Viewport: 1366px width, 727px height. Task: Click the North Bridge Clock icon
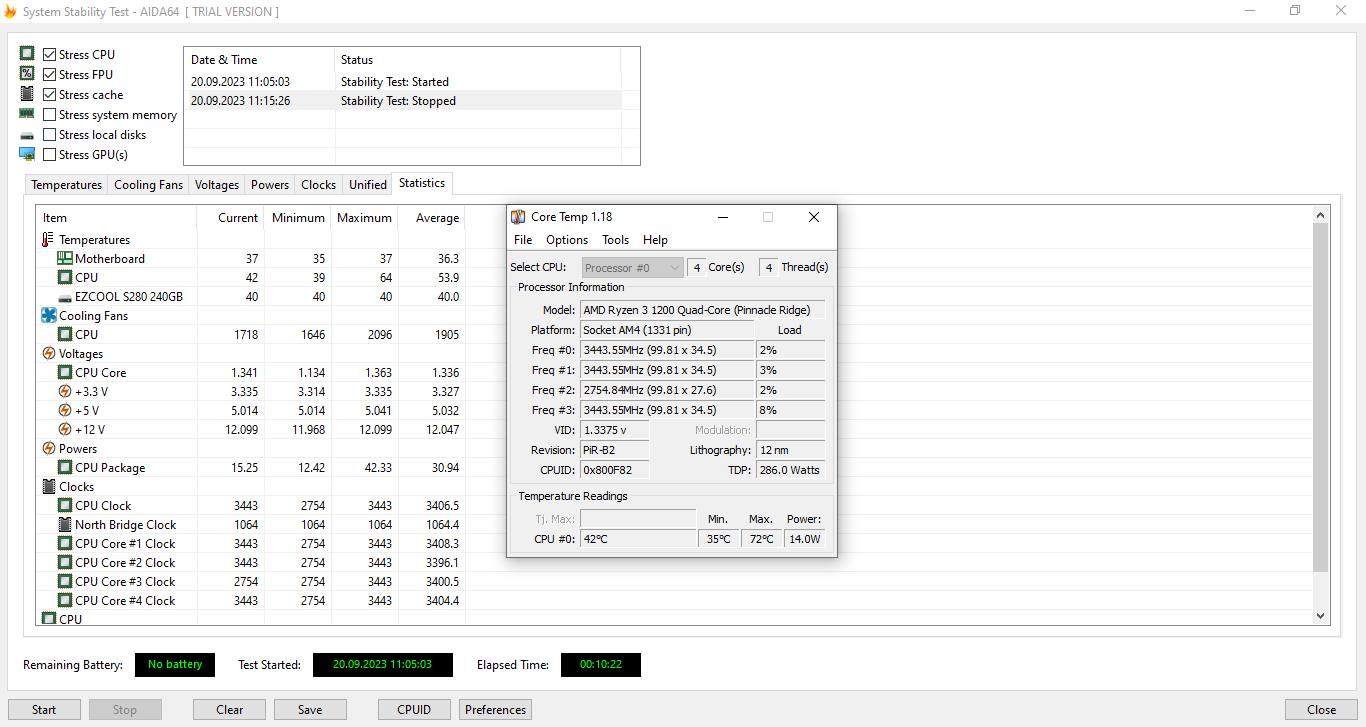pos(65,524)
